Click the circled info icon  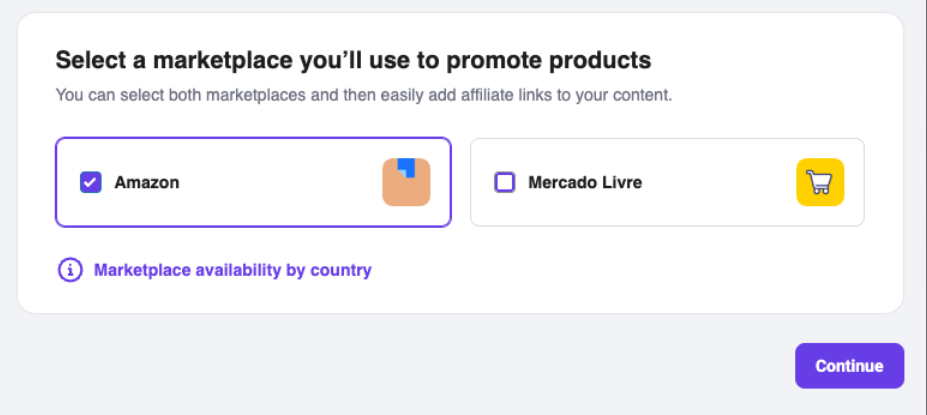coord(70,270)
